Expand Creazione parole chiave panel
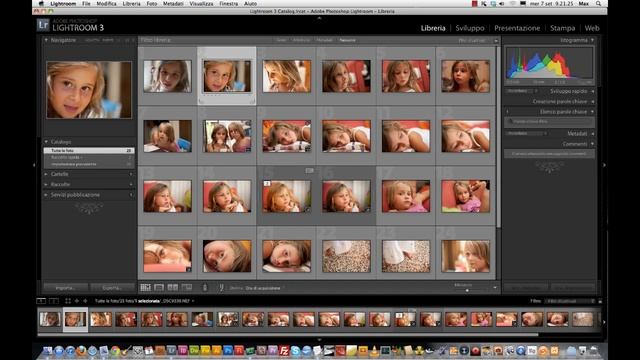Image resolution: width=640 pixels, height=360 pixels. 592,101
